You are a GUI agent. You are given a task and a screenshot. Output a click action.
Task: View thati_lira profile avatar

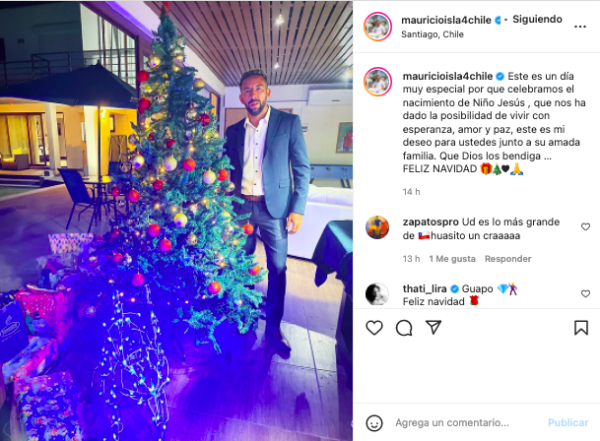click(377, 294)
